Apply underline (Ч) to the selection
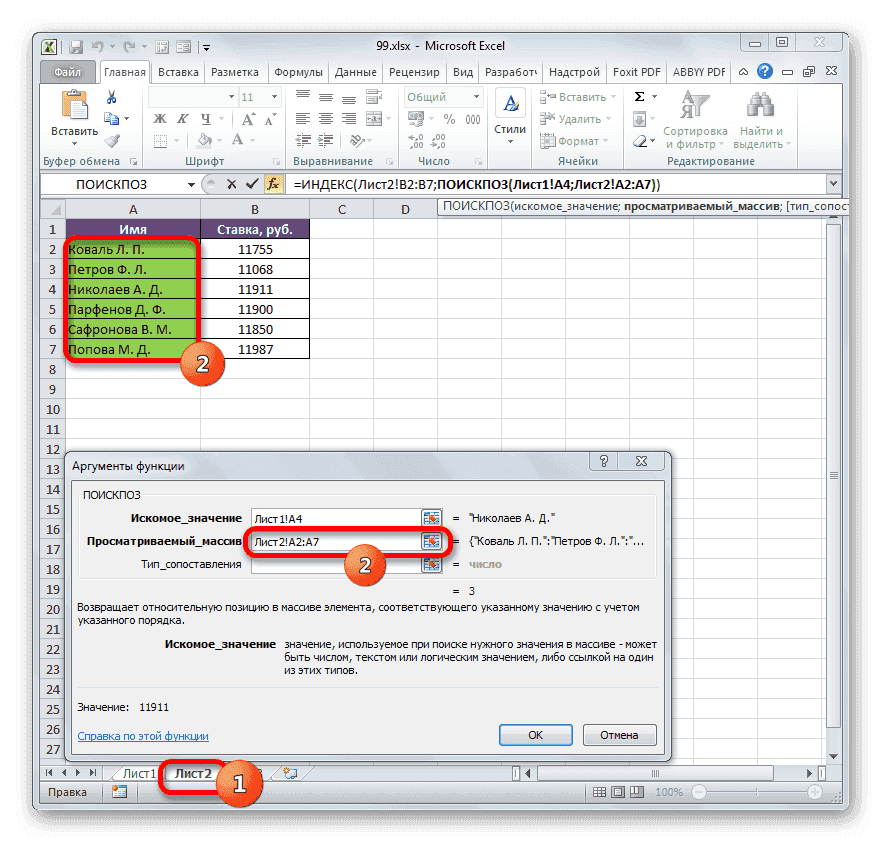 pos(205,119)
